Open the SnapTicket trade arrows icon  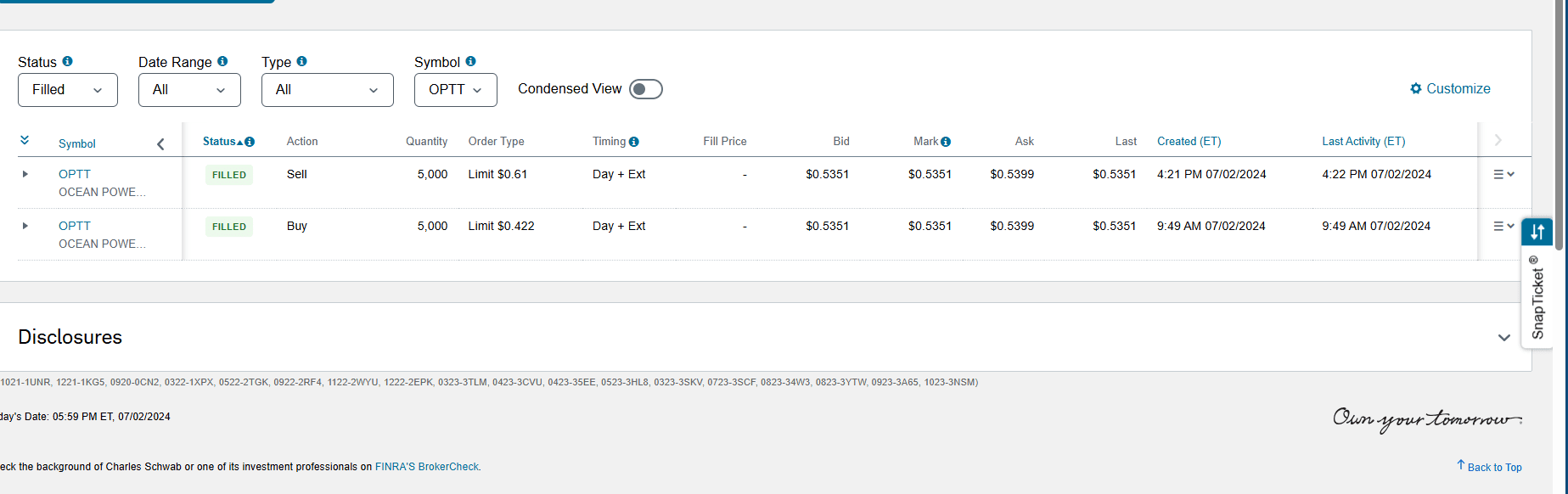click(x=1537, y=232)
